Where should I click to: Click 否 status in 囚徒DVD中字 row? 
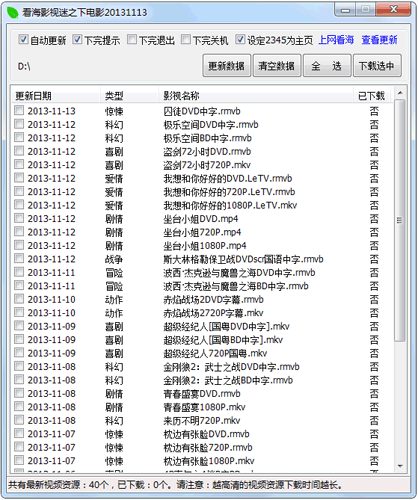pos(374,111)
